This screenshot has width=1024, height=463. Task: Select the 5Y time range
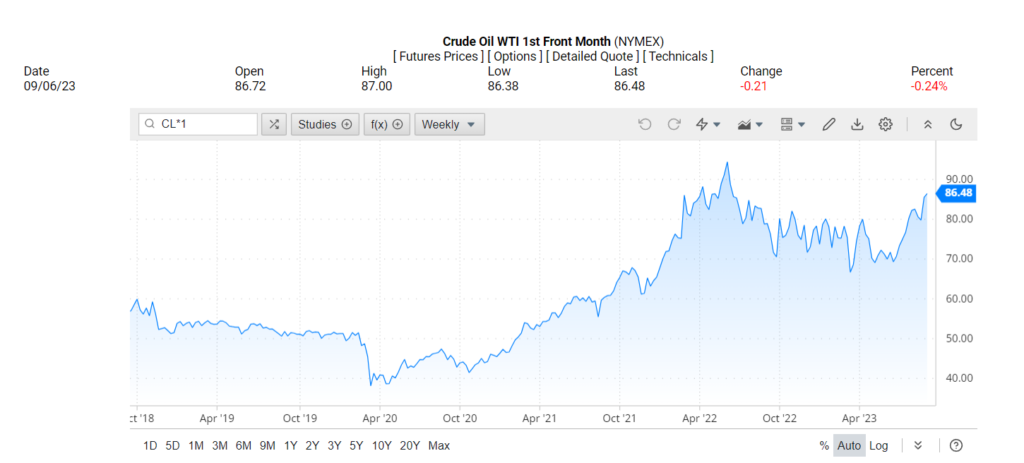pyautogui.click(x=356, y=446)
